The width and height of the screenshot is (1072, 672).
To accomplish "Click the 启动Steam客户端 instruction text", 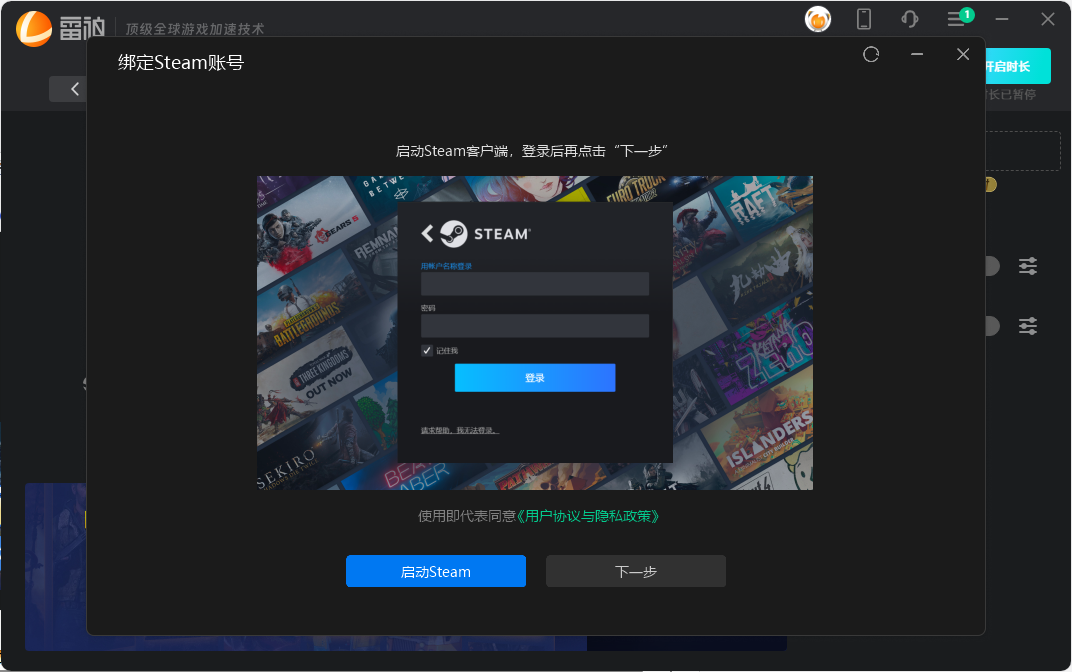I will 531,151.
